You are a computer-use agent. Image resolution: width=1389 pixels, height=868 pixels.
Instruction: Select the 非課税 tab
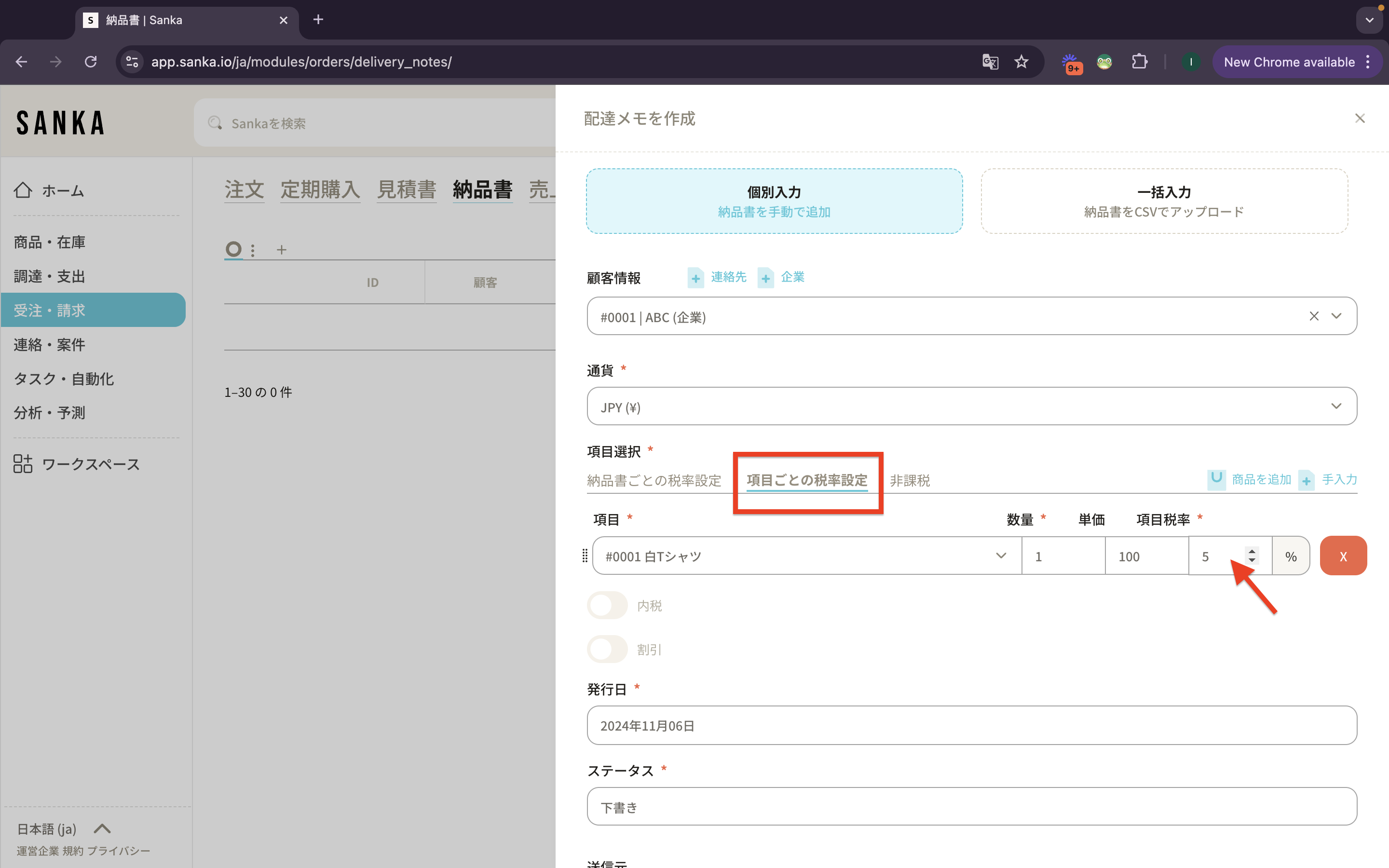910,480
